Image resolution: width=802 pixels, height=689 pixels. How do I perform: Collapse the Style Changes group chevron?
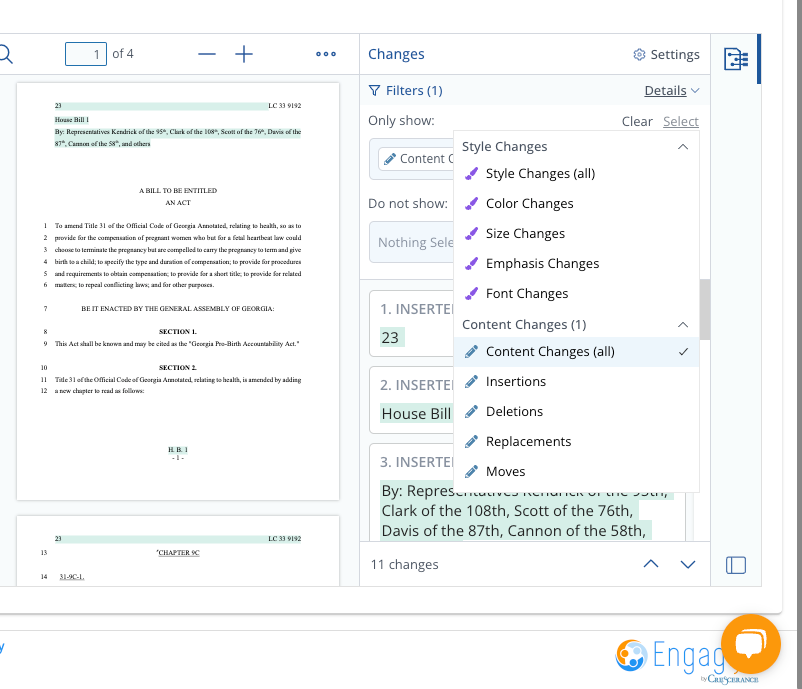click(x=683, y=147)
